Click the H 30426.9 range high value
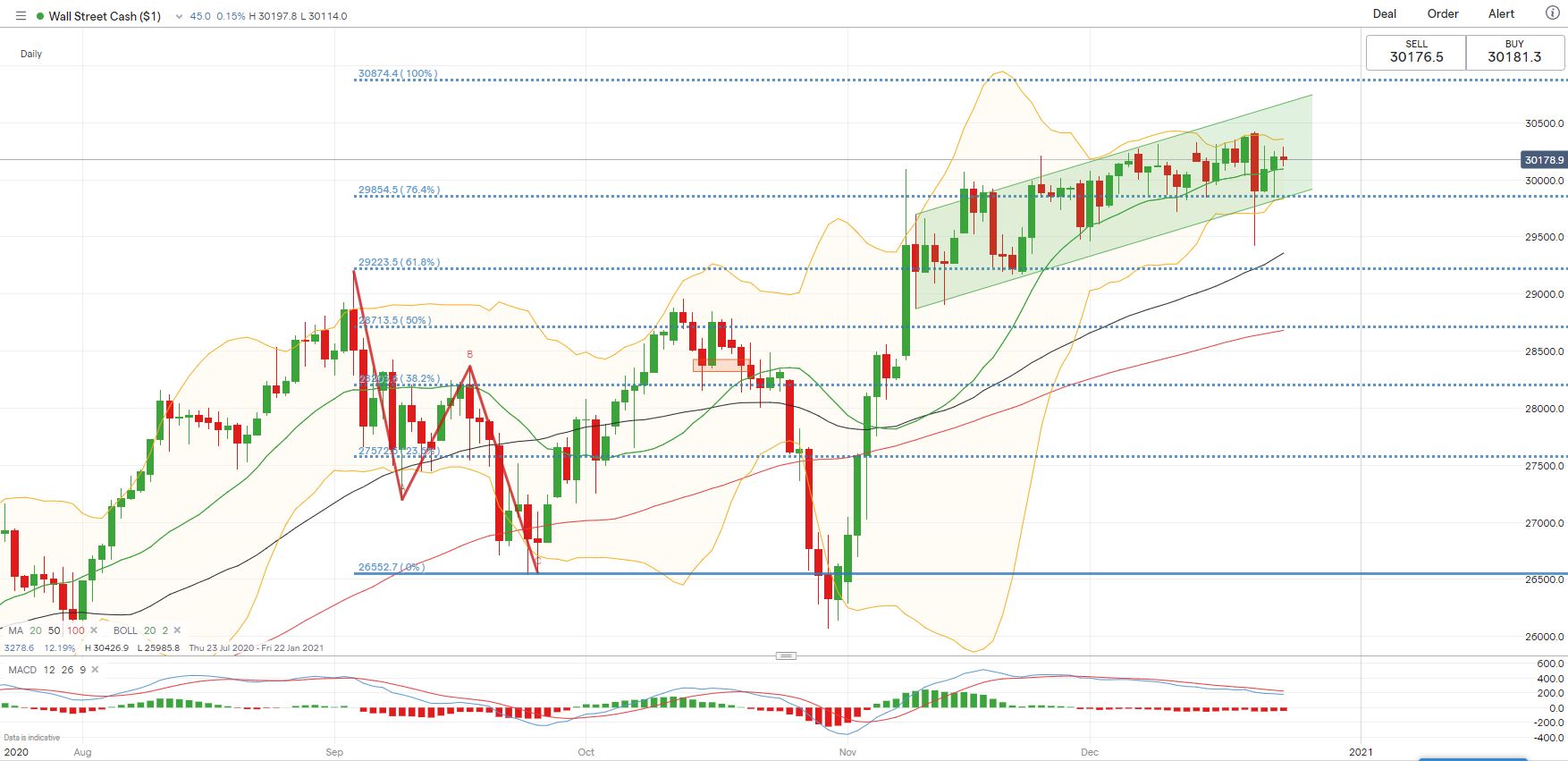Image resolution: width=1568 pixels, height=761 pixels. (107, 648)
